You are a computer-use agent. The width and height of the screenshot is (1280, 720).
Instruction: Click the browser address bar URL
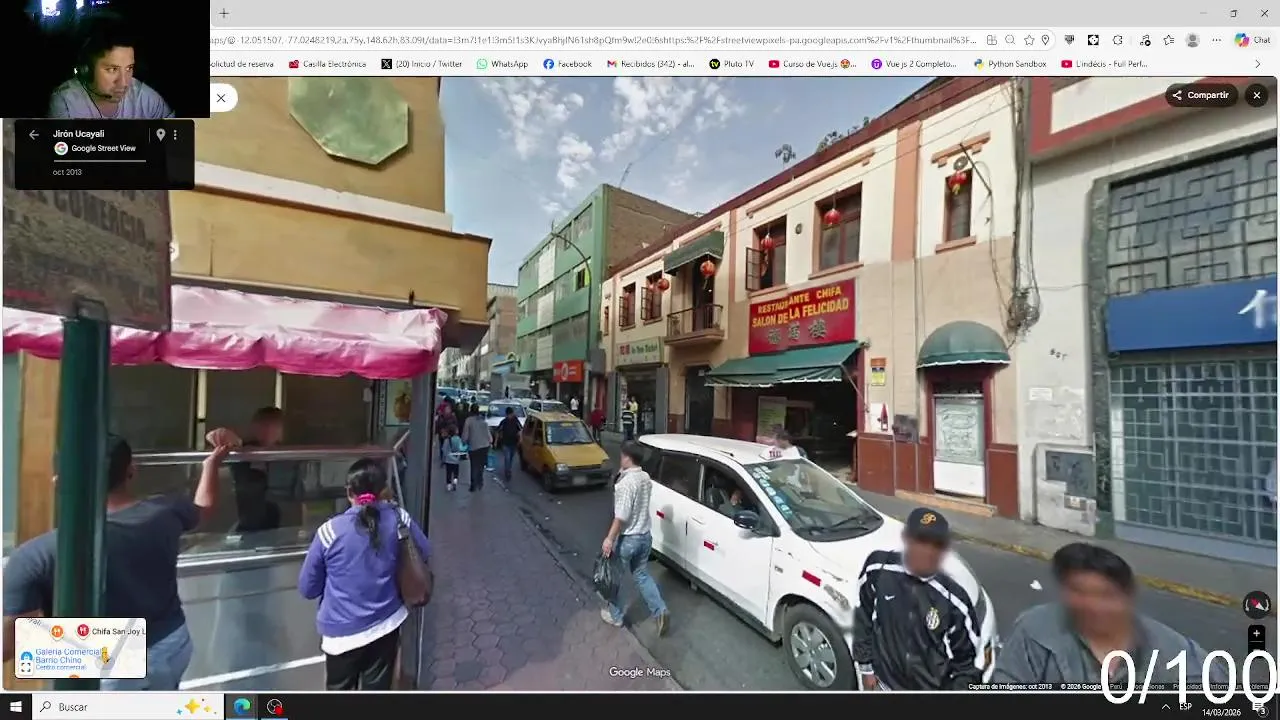pyautogui.click(x=594, y=40)
